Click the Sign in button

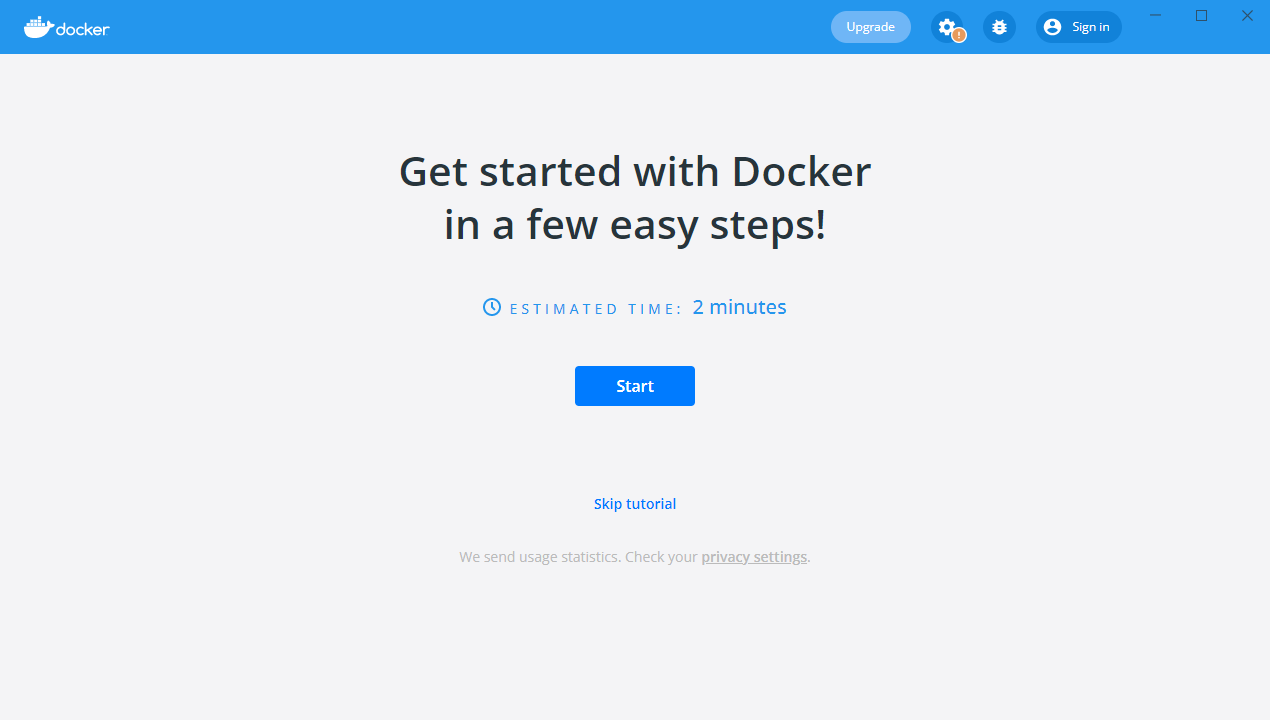1078,27
